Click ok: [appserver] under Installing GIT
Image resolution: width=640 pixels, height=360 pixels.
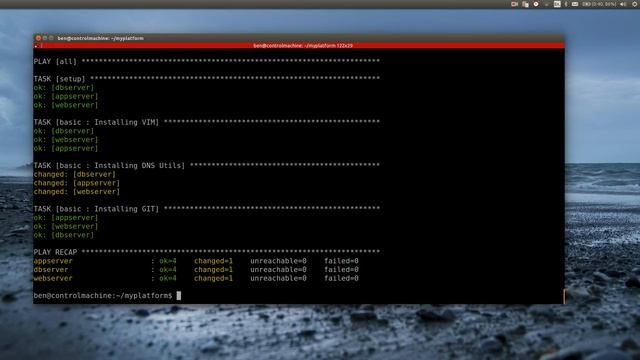point(66,218)
